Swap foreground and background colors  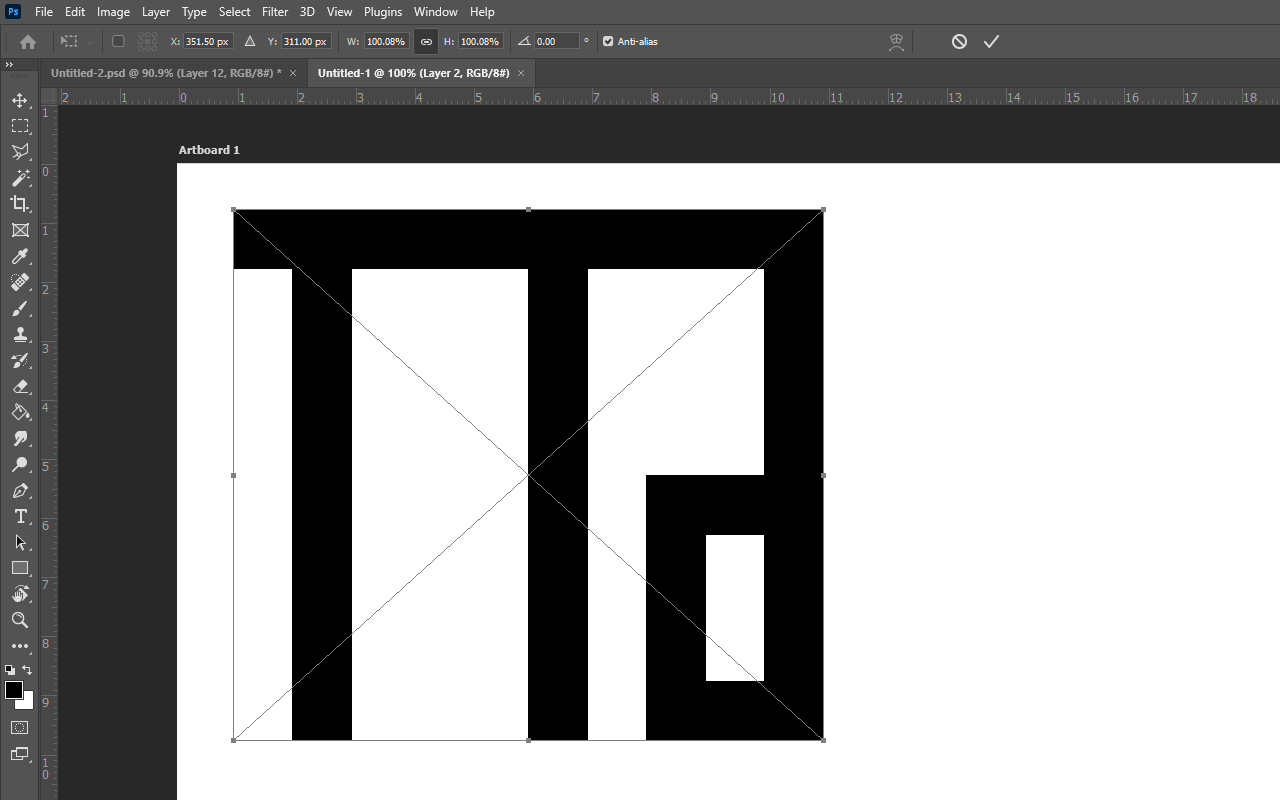point(27,670)
